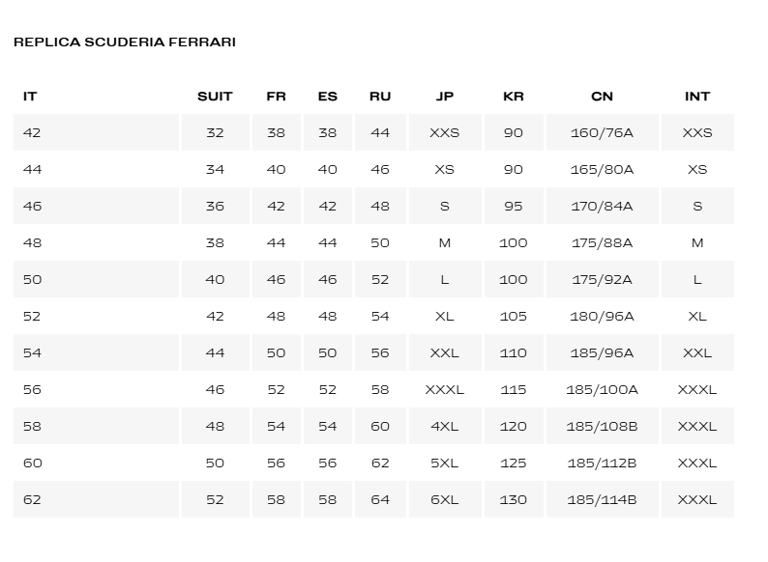Click the 6XL cell in JP column
Image resolution: width=768 pixels, height=562 pixels.
(x=445, y=500)
